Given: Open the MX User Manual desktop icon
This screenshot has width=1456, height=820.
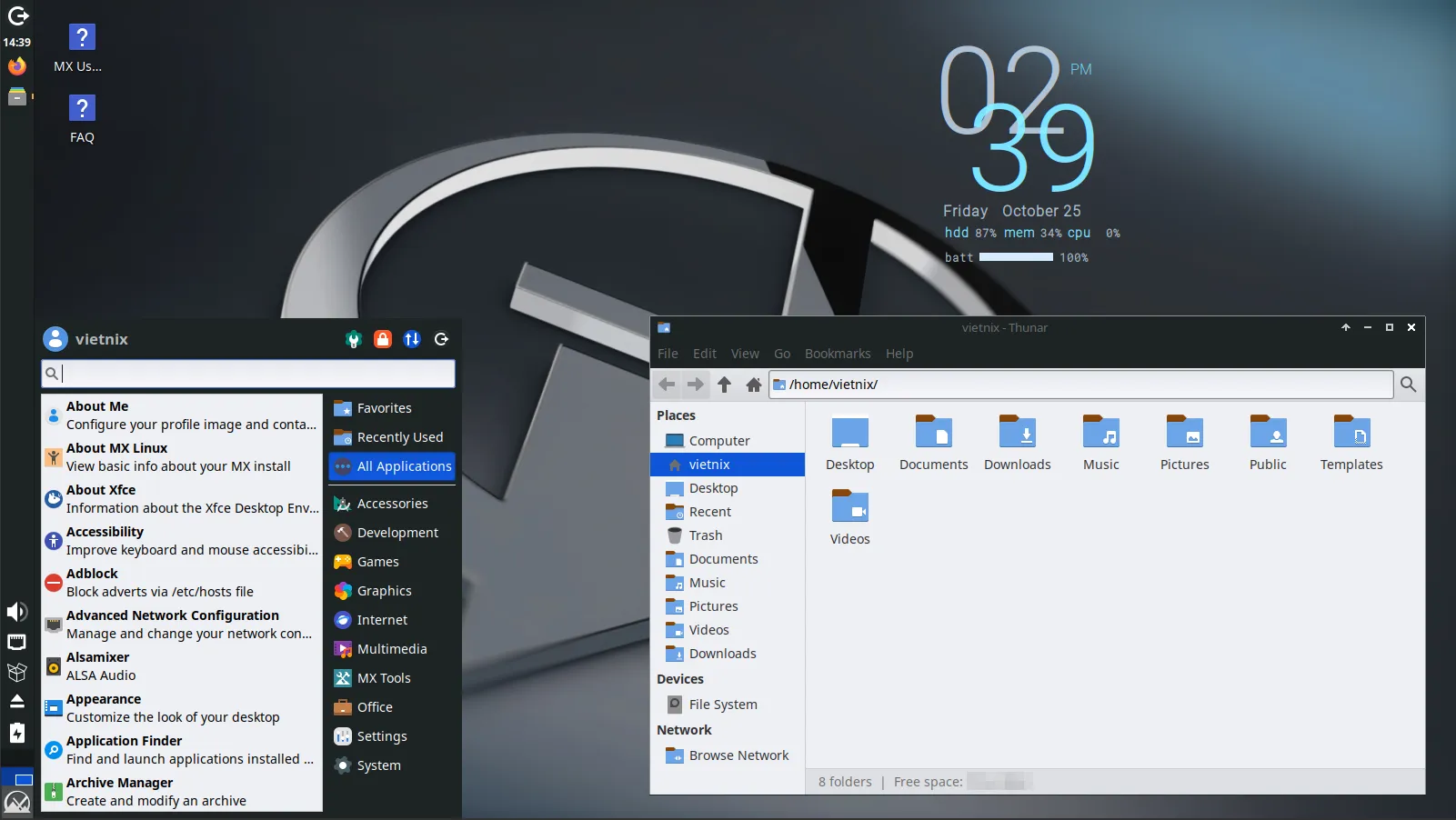Looking at the screenshot, I should click(82, 37).
